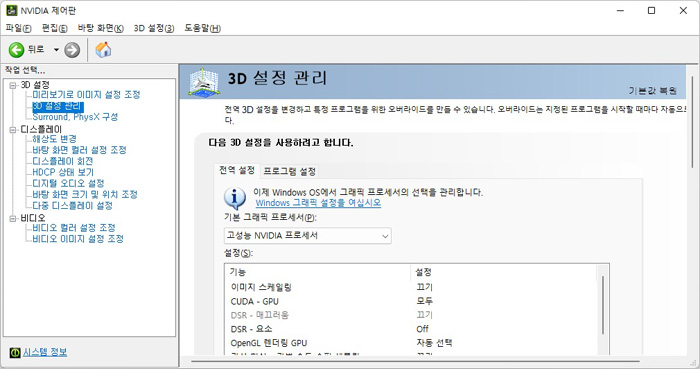
Task: Select the DSR - 요소 setting row
Action: 410,329
